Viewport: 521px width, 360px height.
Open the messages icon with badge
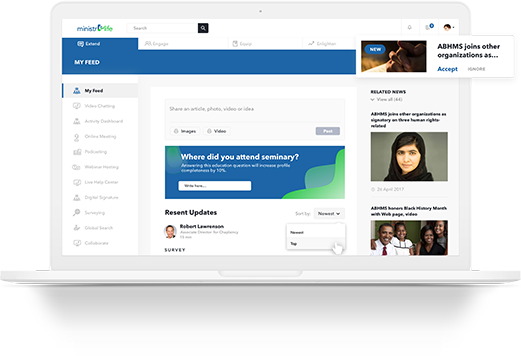pyautogui.click(x=429, y=27)
